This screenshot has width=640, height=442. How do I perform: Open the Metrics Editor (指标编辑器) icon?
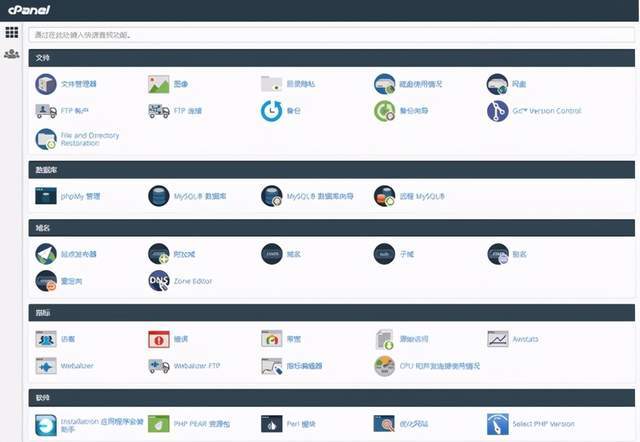271,366
